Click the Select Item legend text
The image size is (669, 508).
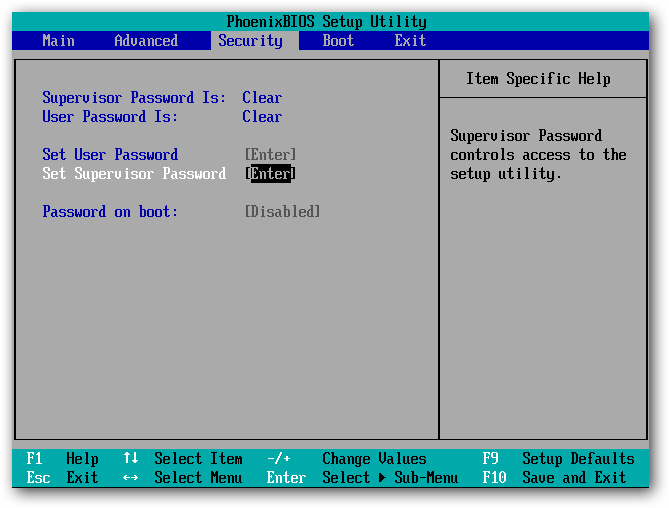pyautogui.click(x=198, y=459)
